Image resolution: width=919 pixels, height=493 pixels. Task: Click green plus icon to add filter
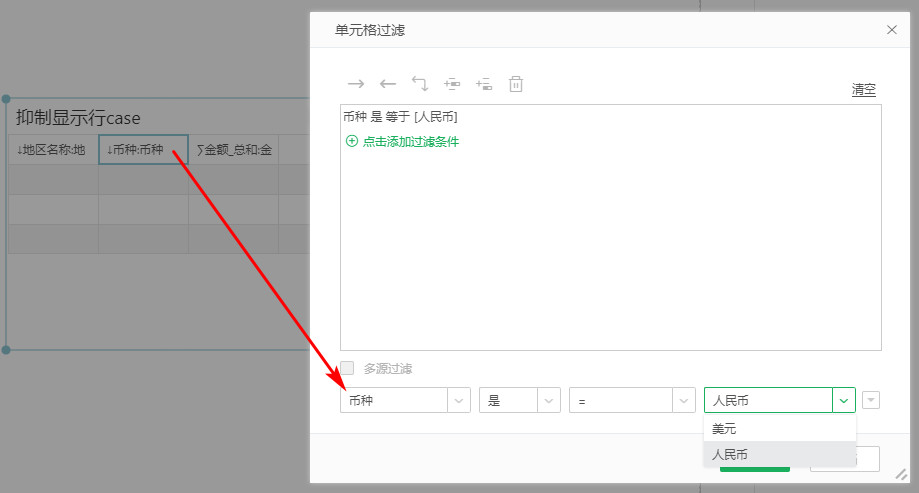pos(351,141)
